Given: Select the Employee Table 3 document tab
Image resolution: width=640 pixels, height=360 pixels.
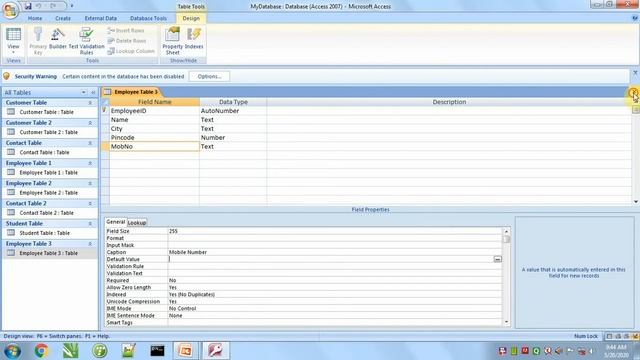Looking at the screenshot, I should coord(131,92).
